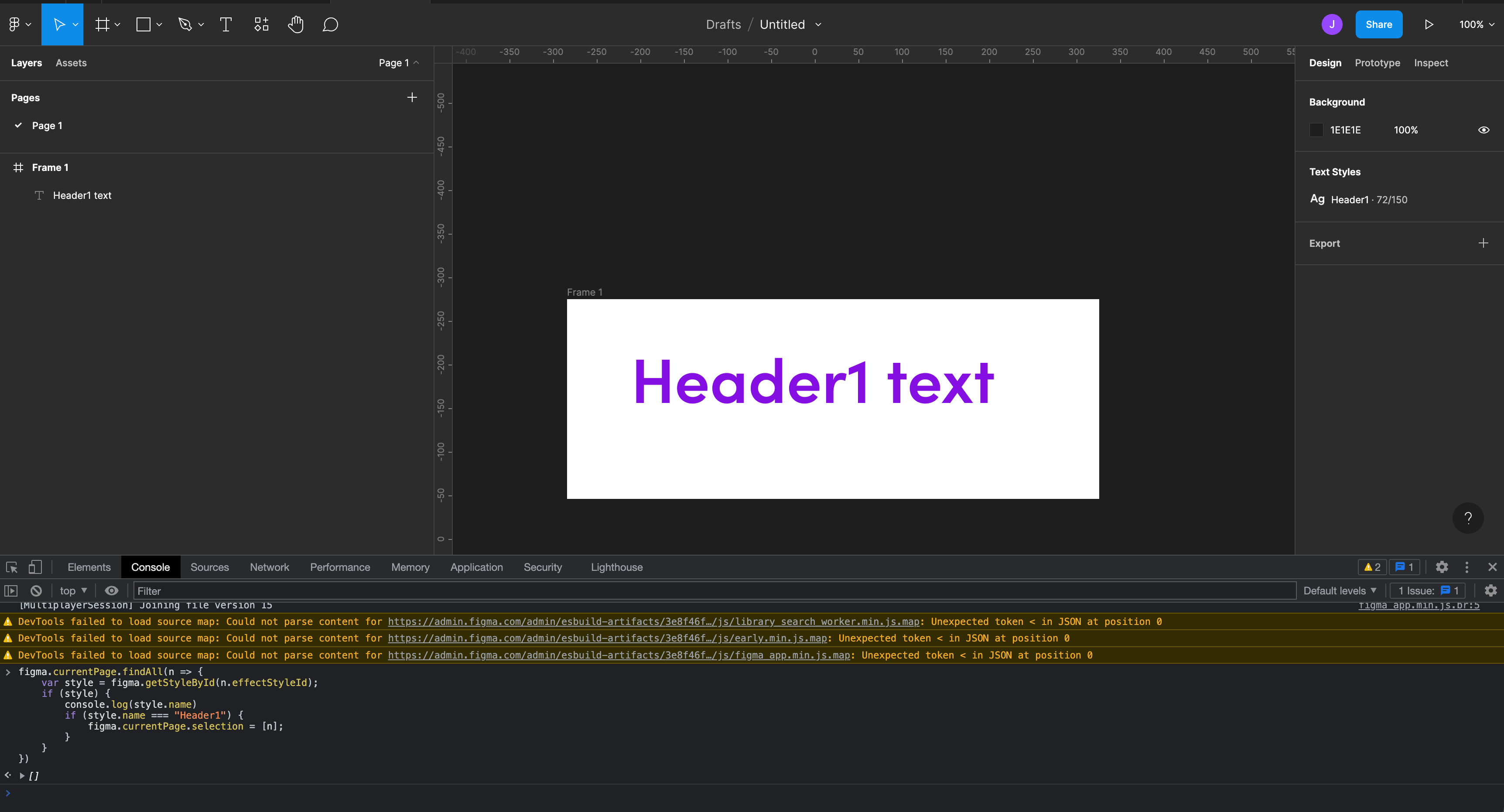
Task: Add a new page with plus
Action: tap(412, 98)
